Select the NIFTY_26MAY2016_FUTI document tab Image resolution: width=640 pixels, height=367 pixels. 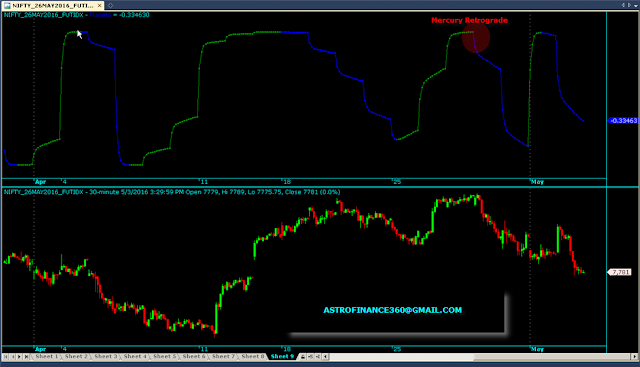[53, 5]
